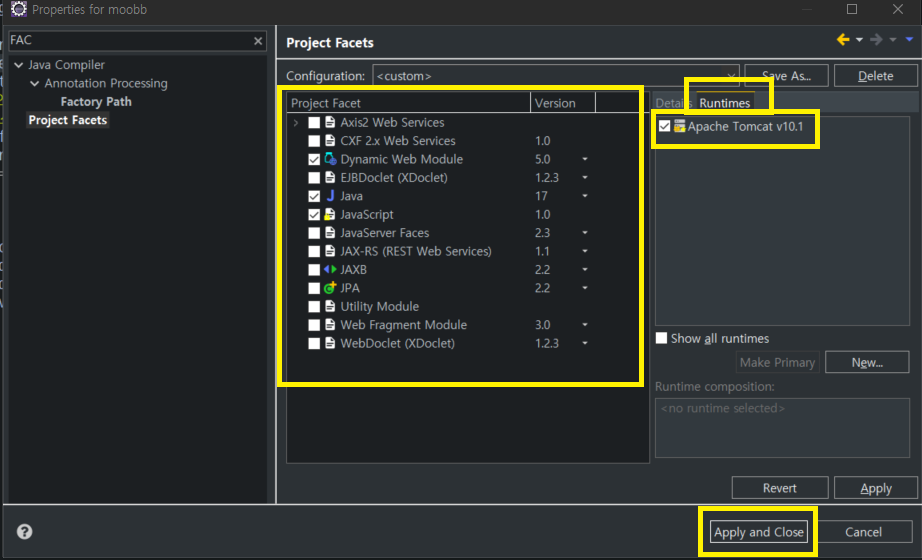Image resolution: width=922 pixels, height=560 pixels.
Task: Open the Java version dropdown
Action: pyautogui.click(x=584, y=196)
